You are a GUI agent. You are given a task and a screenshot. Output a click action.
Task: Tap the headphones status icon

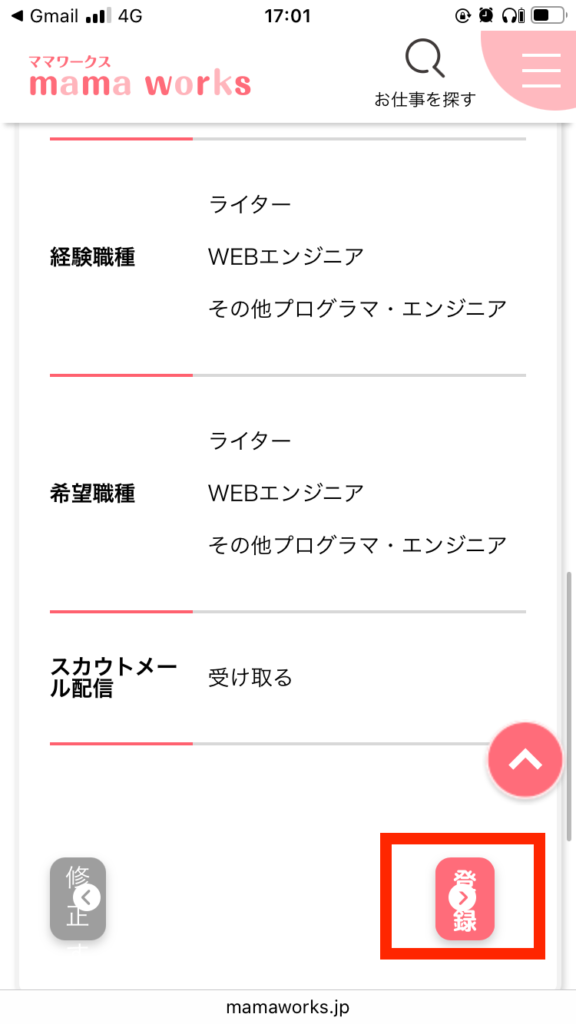click(x=511, y=16)
